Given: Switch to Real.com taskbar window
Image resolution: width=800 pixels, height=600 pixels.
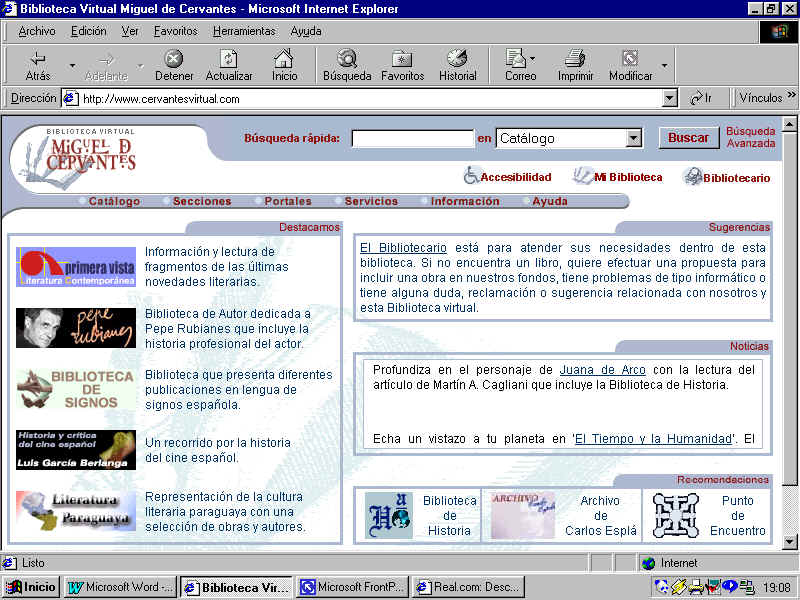Looking at the screenshot, I should click(x=468, y=587).
